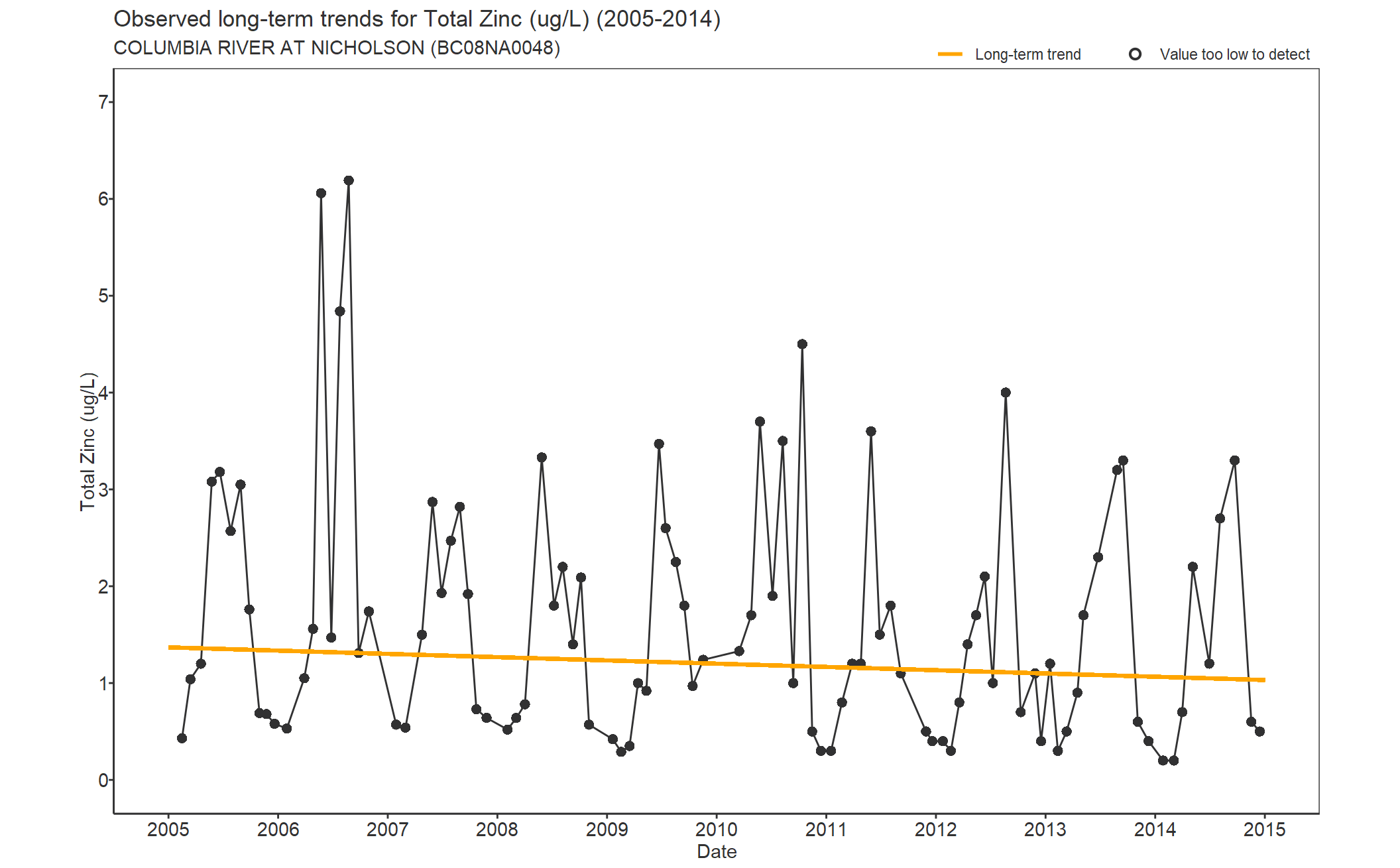Click the y-axis tick label 7
1400x868 pixels.
tap(103, 102)
